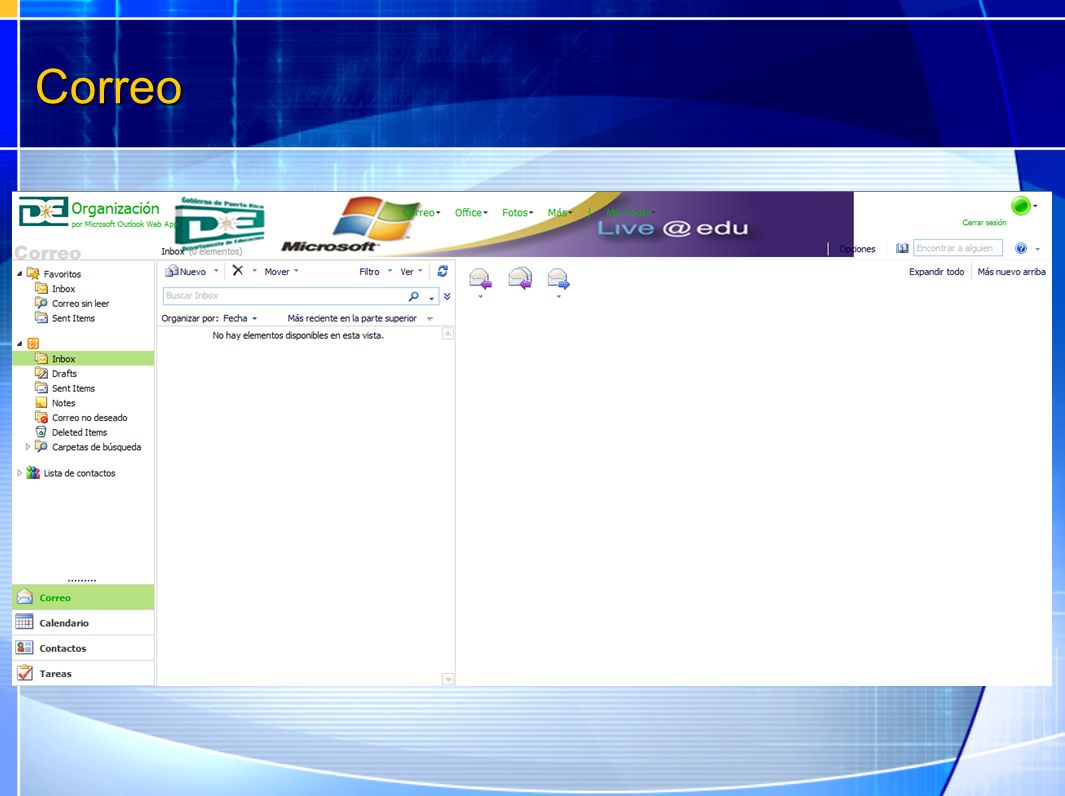Click Más nuevo arriba

1011,272
